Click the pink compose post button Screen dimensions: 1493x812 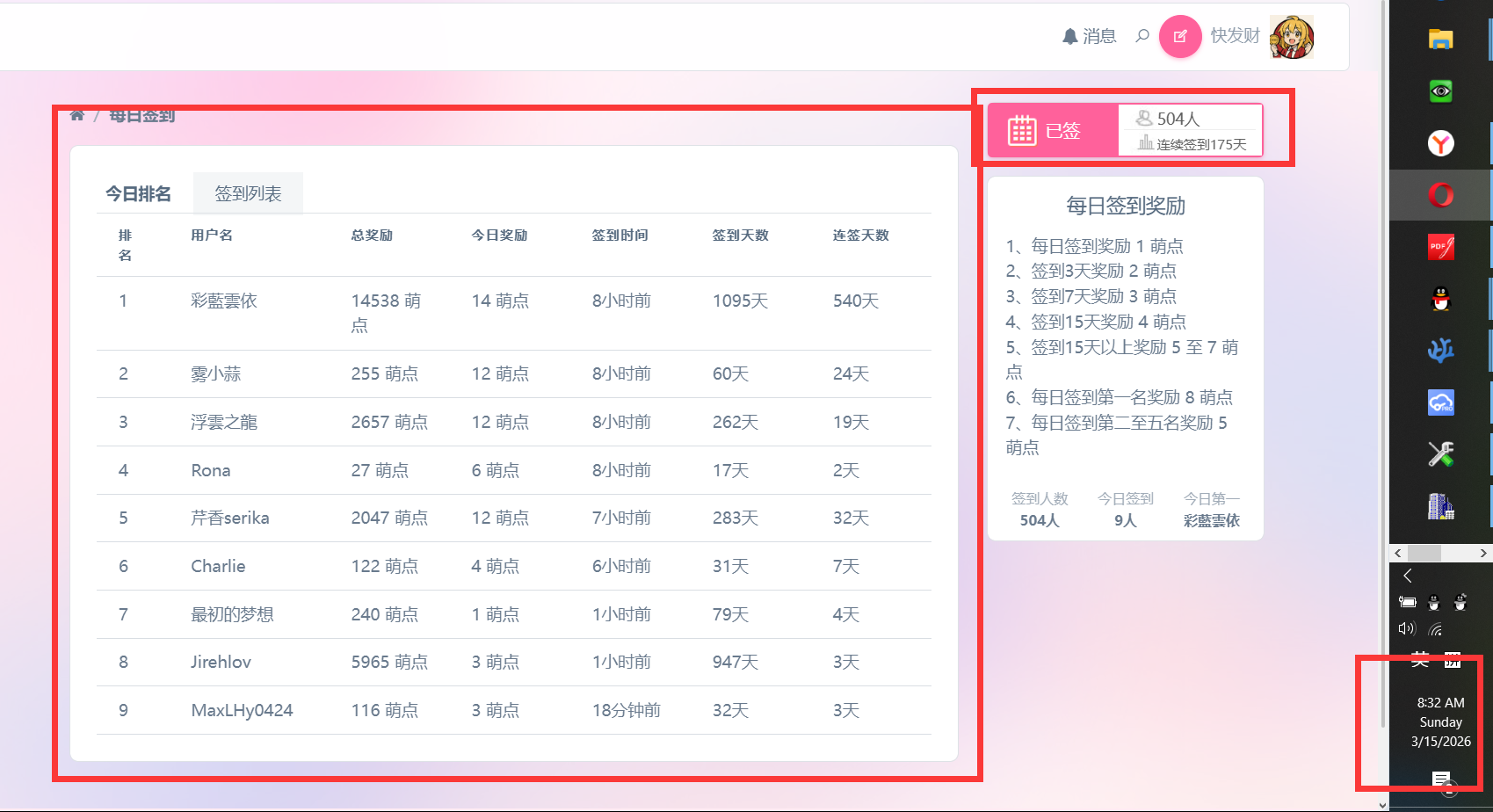click(1179, 37)
